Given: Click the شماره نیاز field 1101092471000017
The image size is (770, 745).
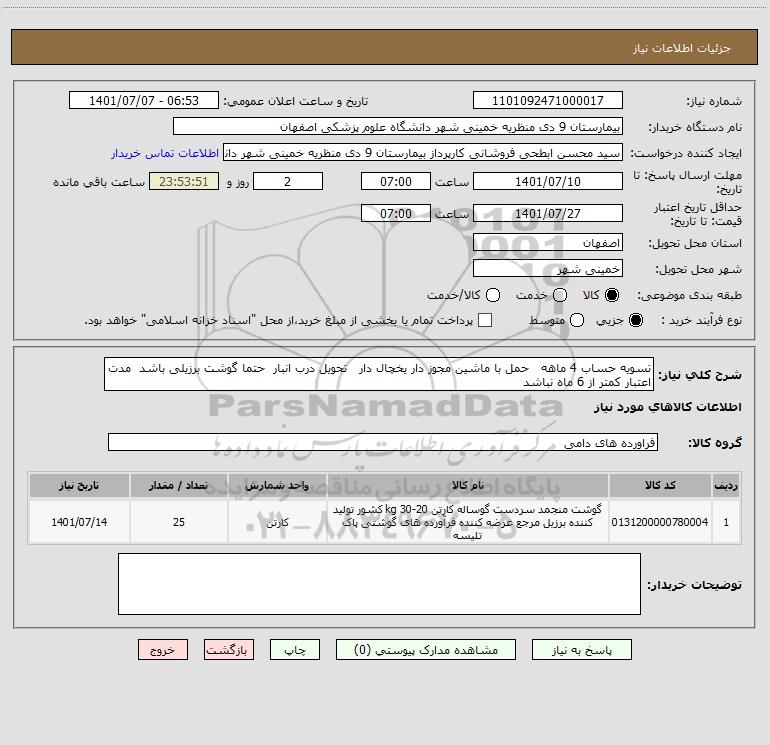Looking at the screenshot, I should click(548, 100).
